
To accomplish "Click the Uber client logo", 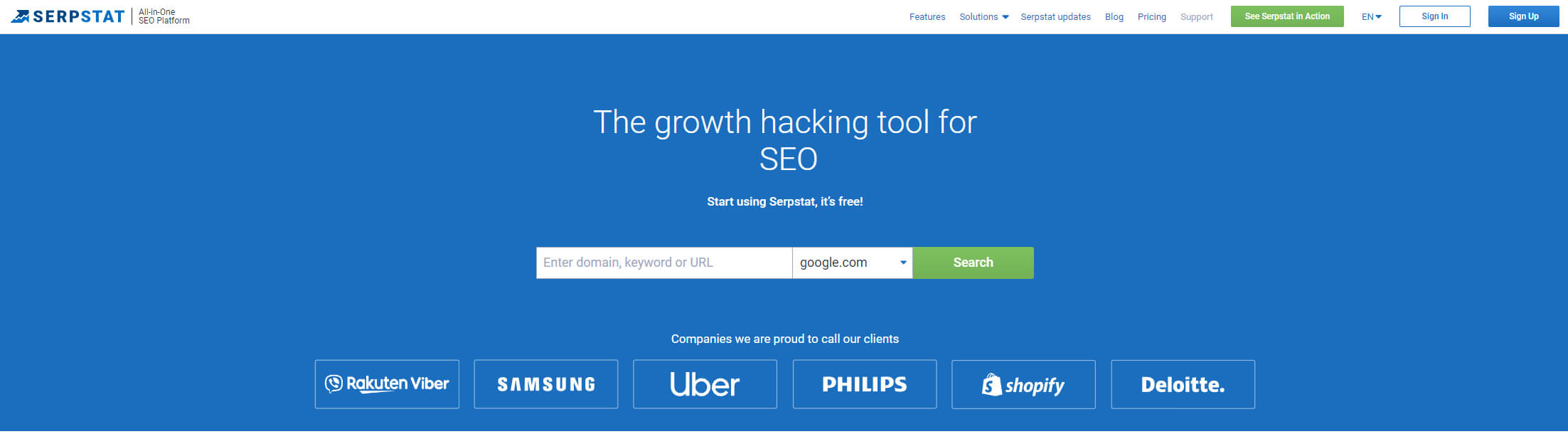I will tap(705, 384).
